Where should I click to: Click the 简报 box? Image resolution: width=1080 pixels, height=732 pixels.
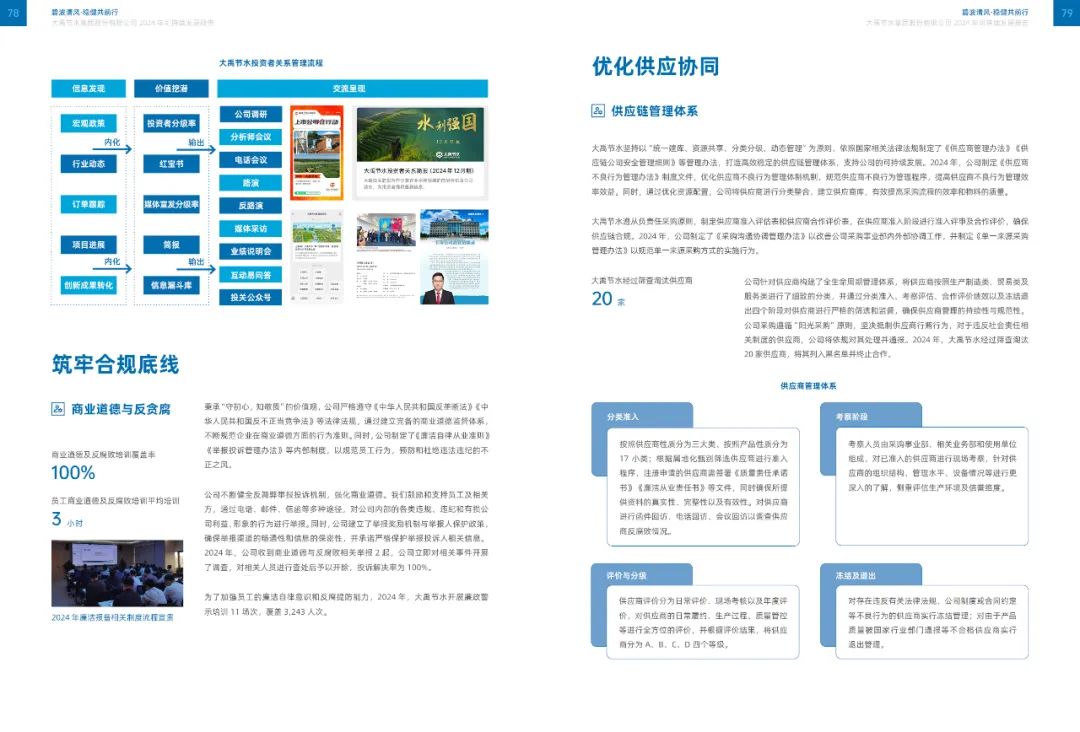(172, 245)
